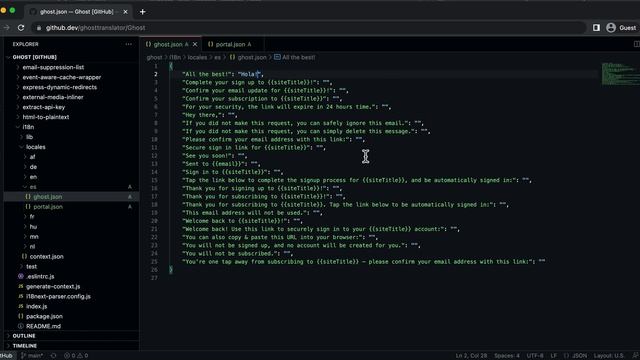Click 'locales' breadcrumb segment

197,58
